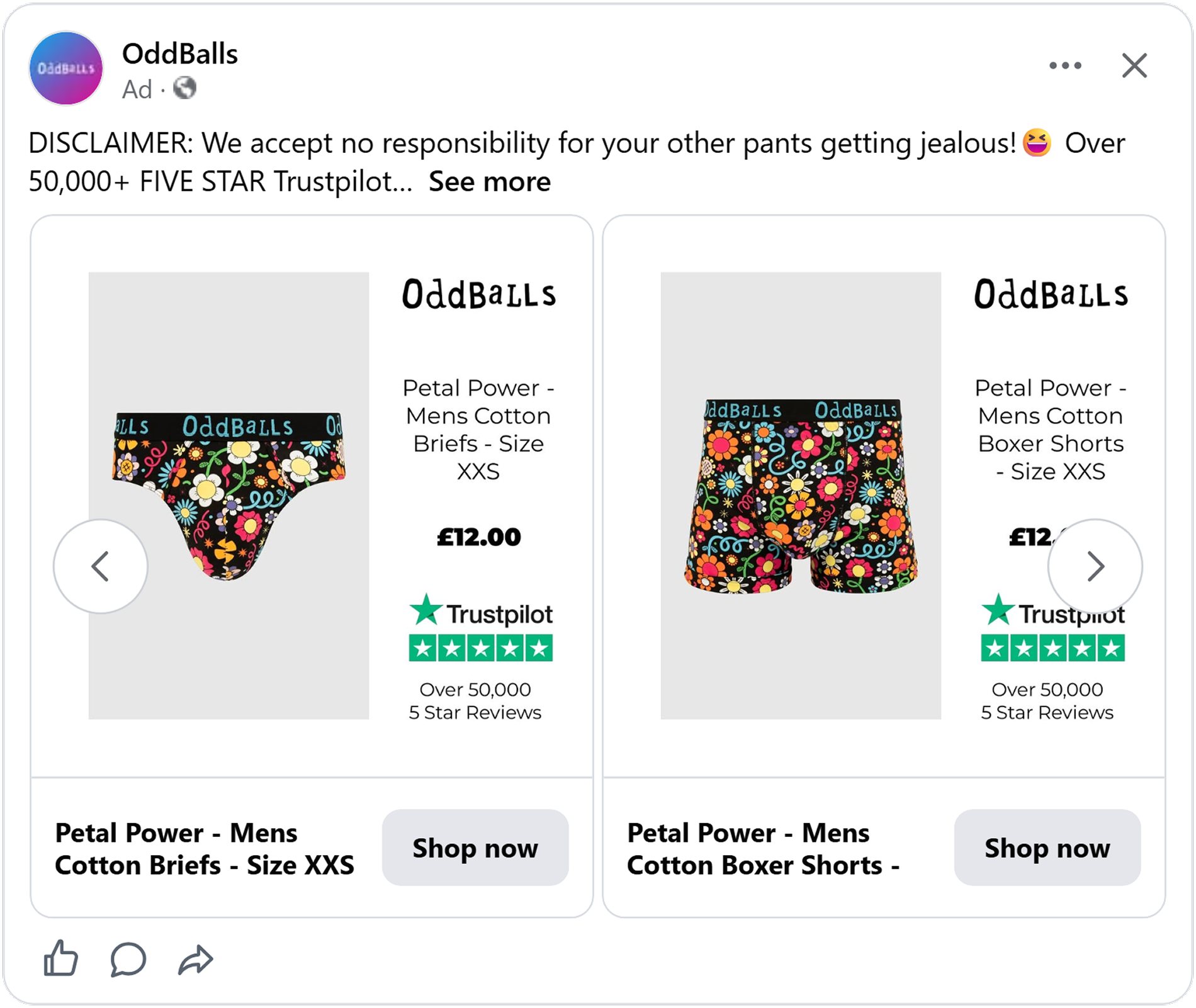1196x1008 pixels.
Task: Open the floral briefs product image
Action: tap(228, 495)
